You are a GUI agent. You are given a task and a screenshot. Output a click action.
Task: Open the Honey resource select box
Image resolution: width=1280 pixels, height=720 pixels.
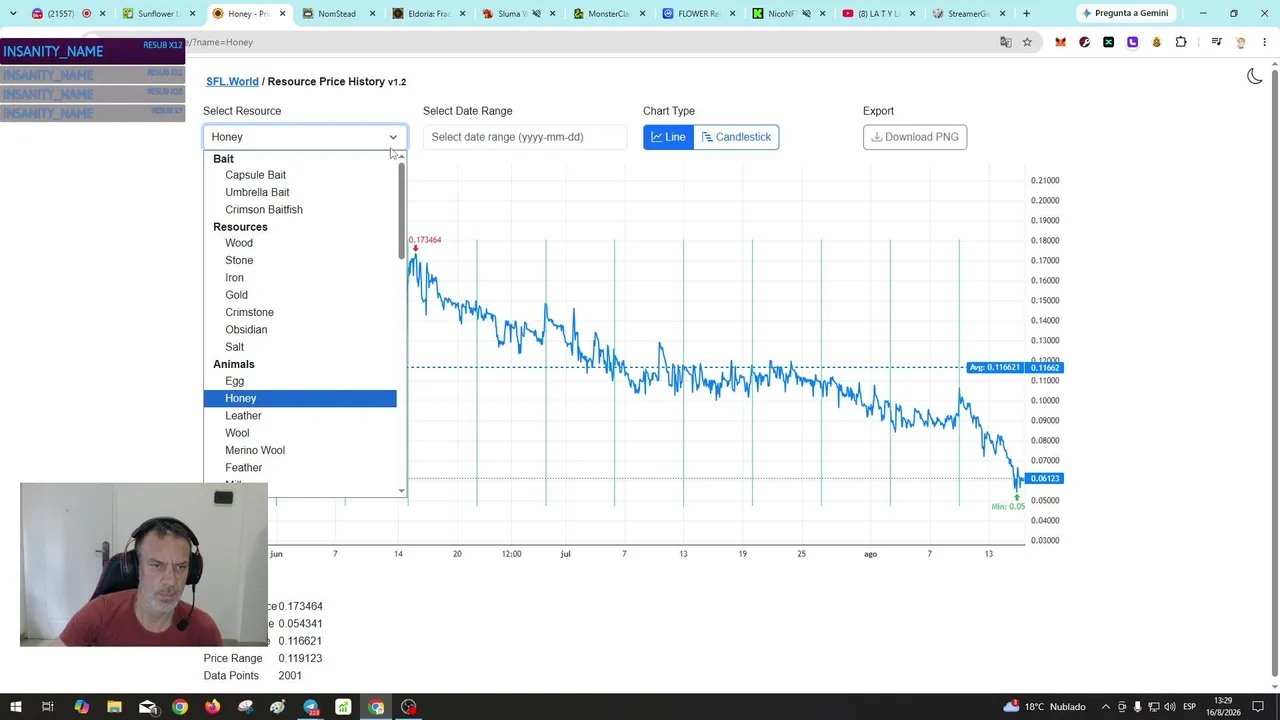pos(305,137)
